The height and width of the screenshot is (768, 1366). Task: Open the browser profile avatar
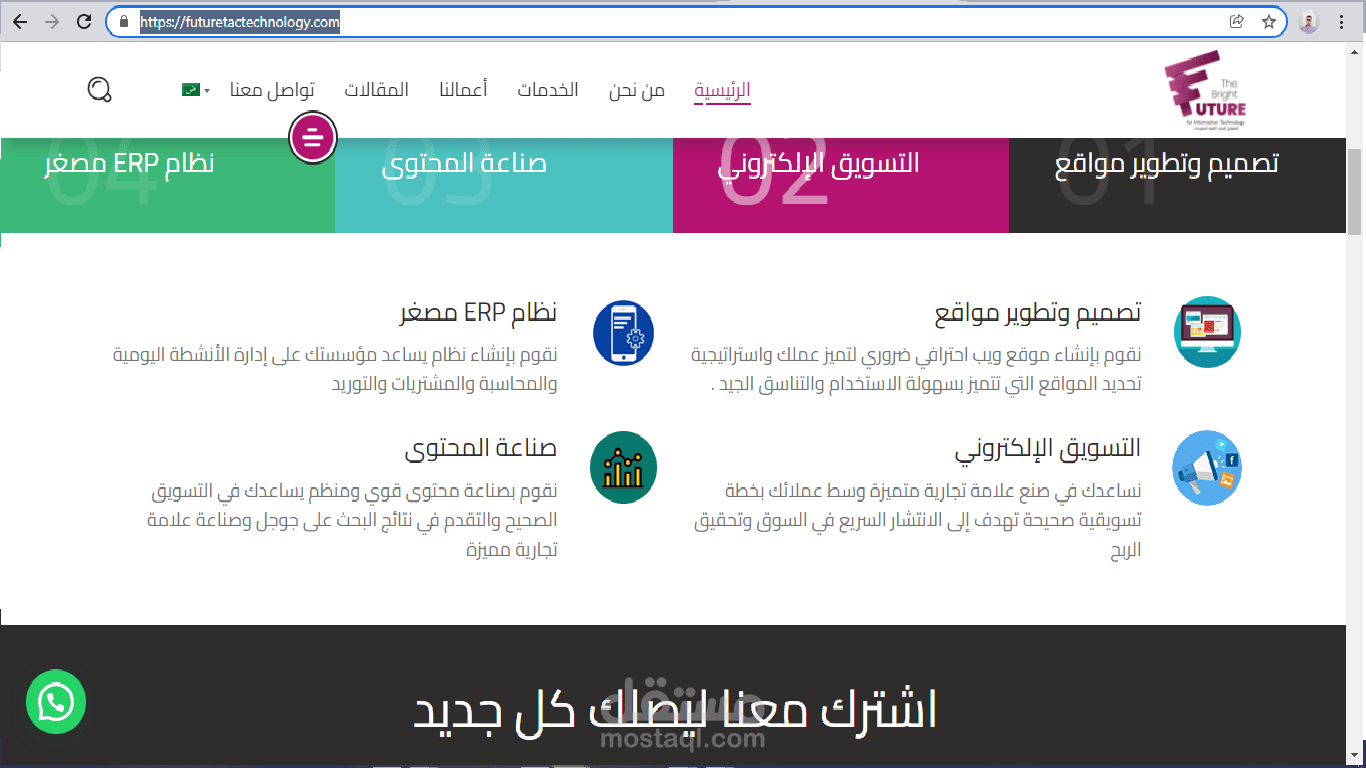pos(1309,21)
